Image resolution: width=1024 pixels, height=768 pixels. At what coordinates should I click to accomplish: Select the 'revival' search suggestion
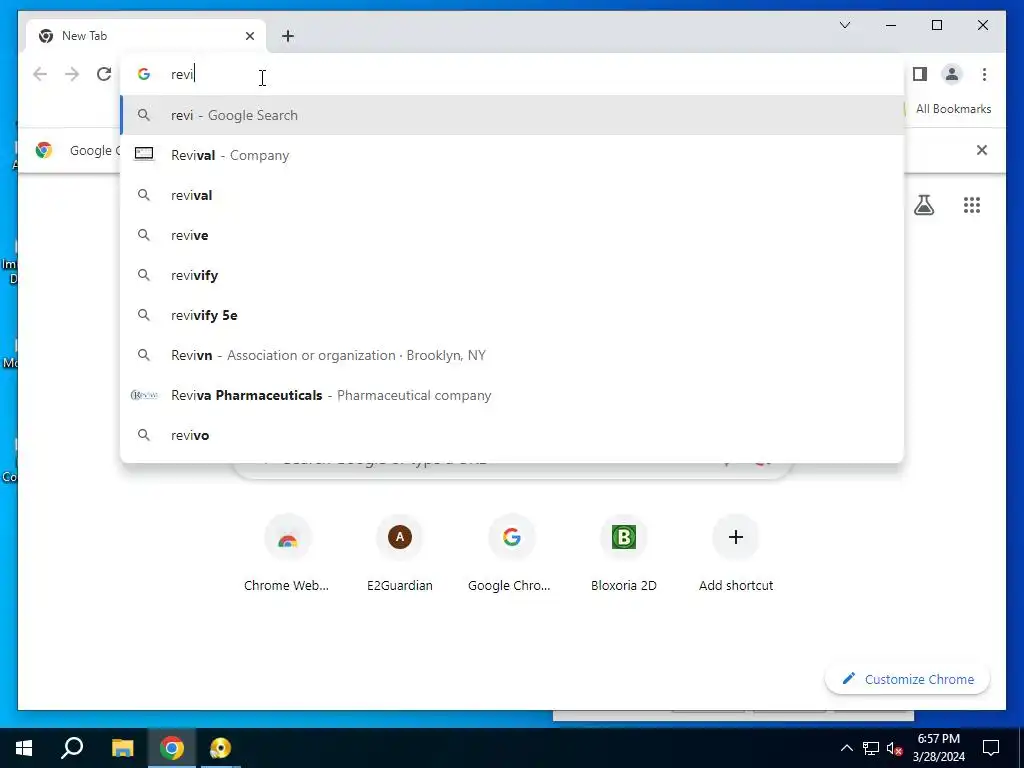[513, 195]
